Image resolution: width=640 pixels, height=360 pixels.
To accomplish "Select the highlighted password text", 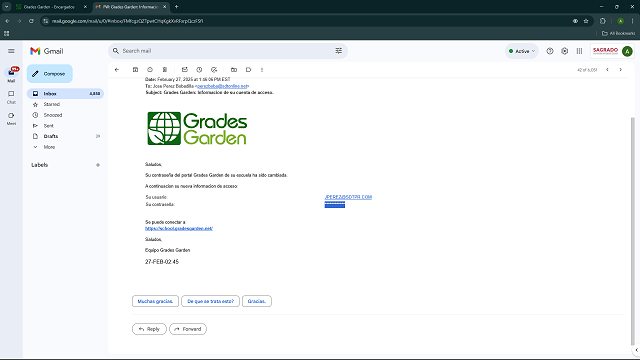I will (x=335, y=204).
